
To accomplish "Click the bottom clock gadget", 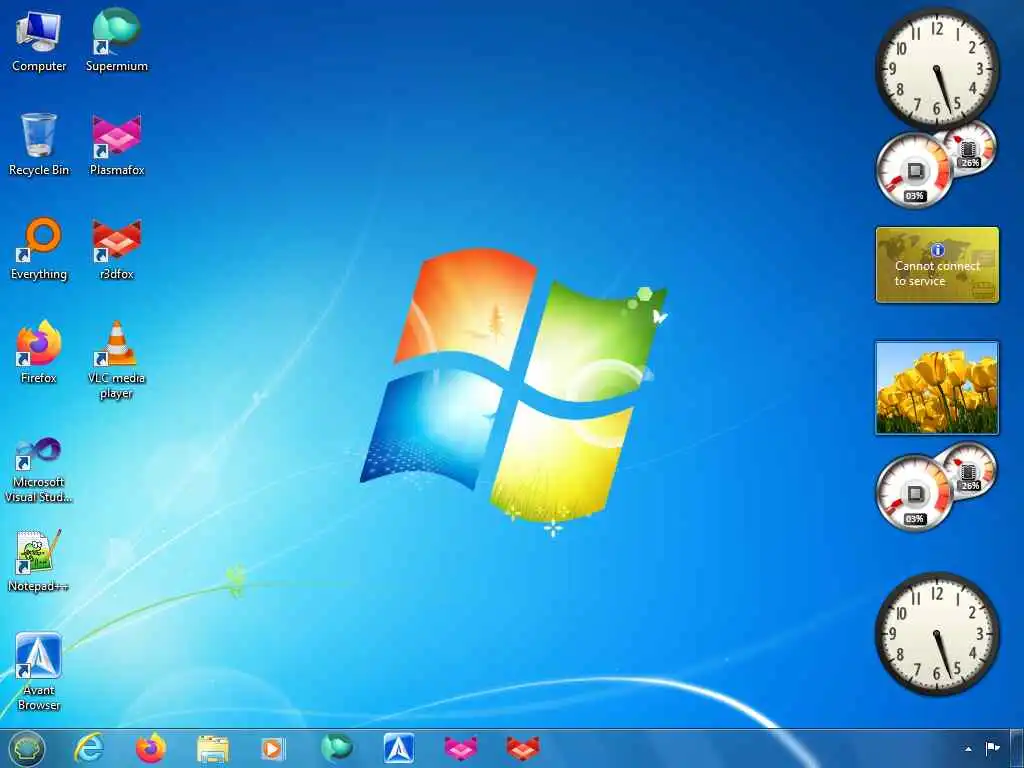I will pyautogui.click(x=937, y=634).
